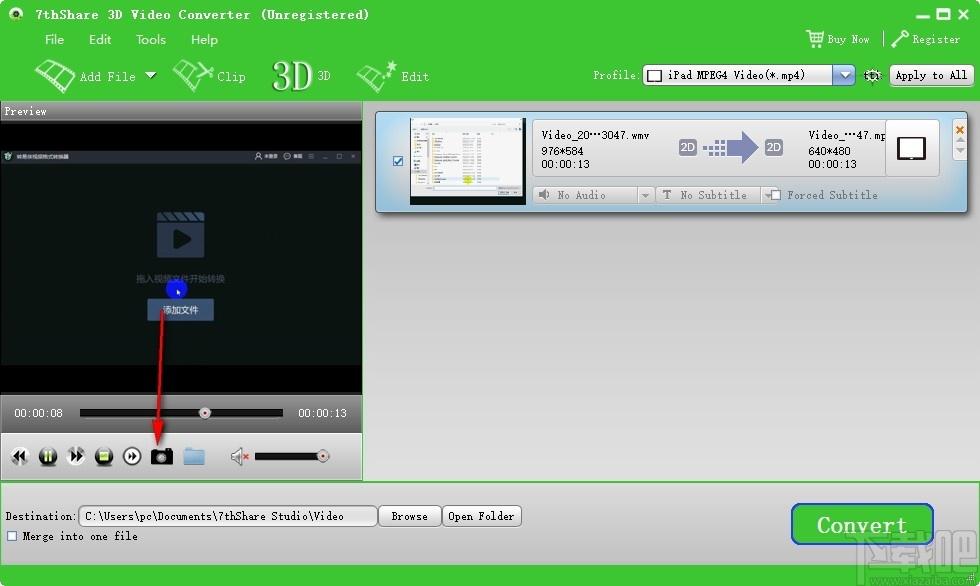Expand the Profile format dropdown
Screen dimensions: 980x586
pos(844,75)
